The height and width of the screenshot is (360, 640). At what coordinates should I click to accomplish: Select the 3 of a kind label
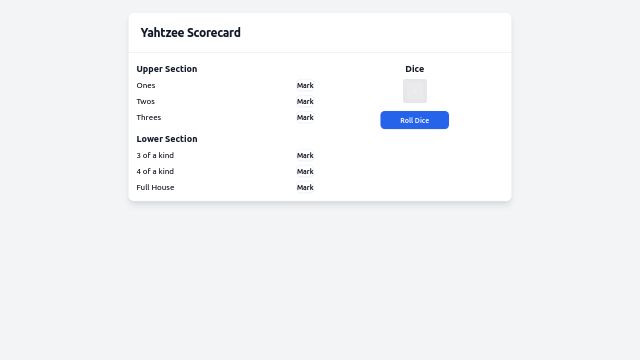click(155, 156)
